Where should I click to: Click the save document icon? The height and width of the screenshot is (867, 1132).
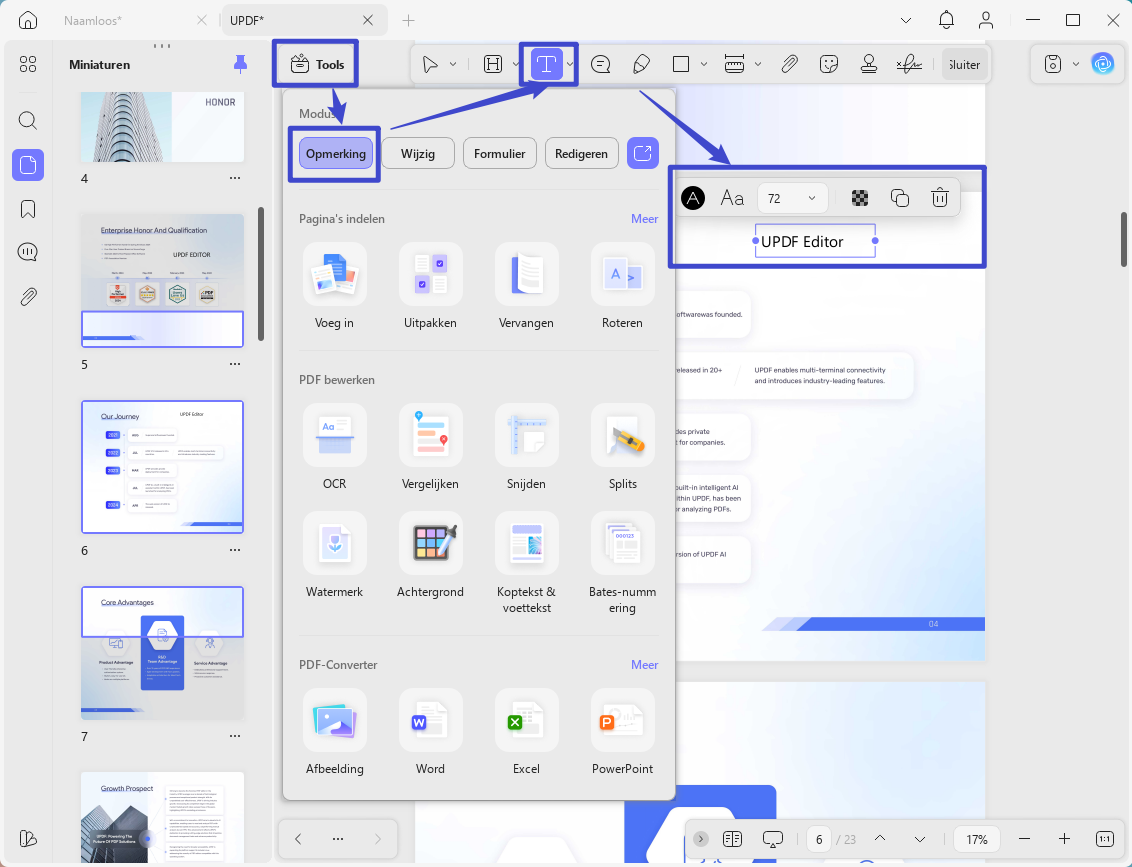1053,64
